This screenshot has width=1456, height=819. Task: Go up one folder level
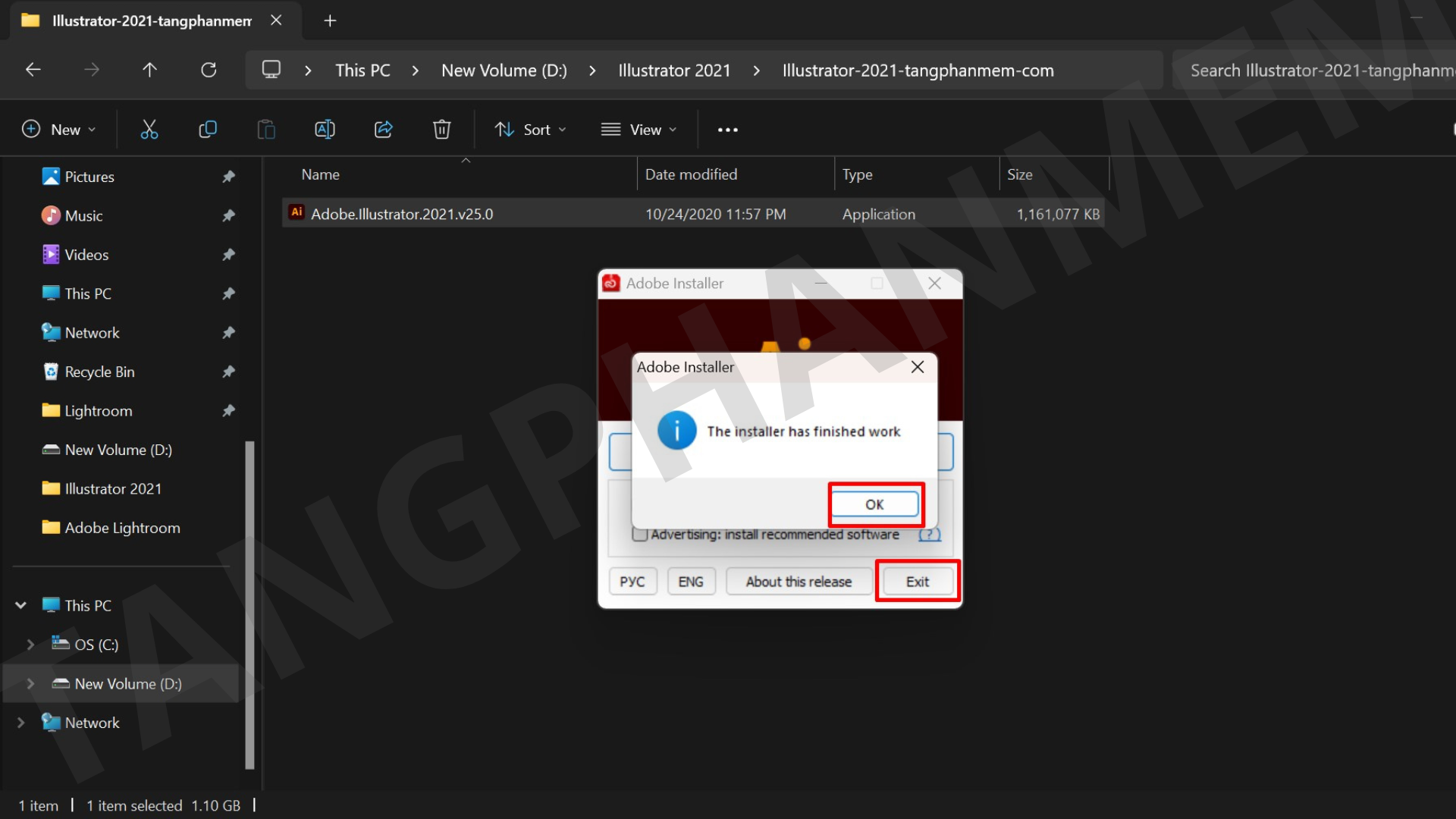150,70
